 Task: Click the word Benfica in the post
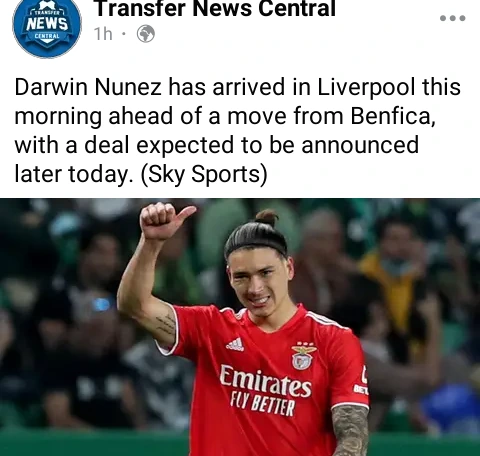(x=393, y=116)
